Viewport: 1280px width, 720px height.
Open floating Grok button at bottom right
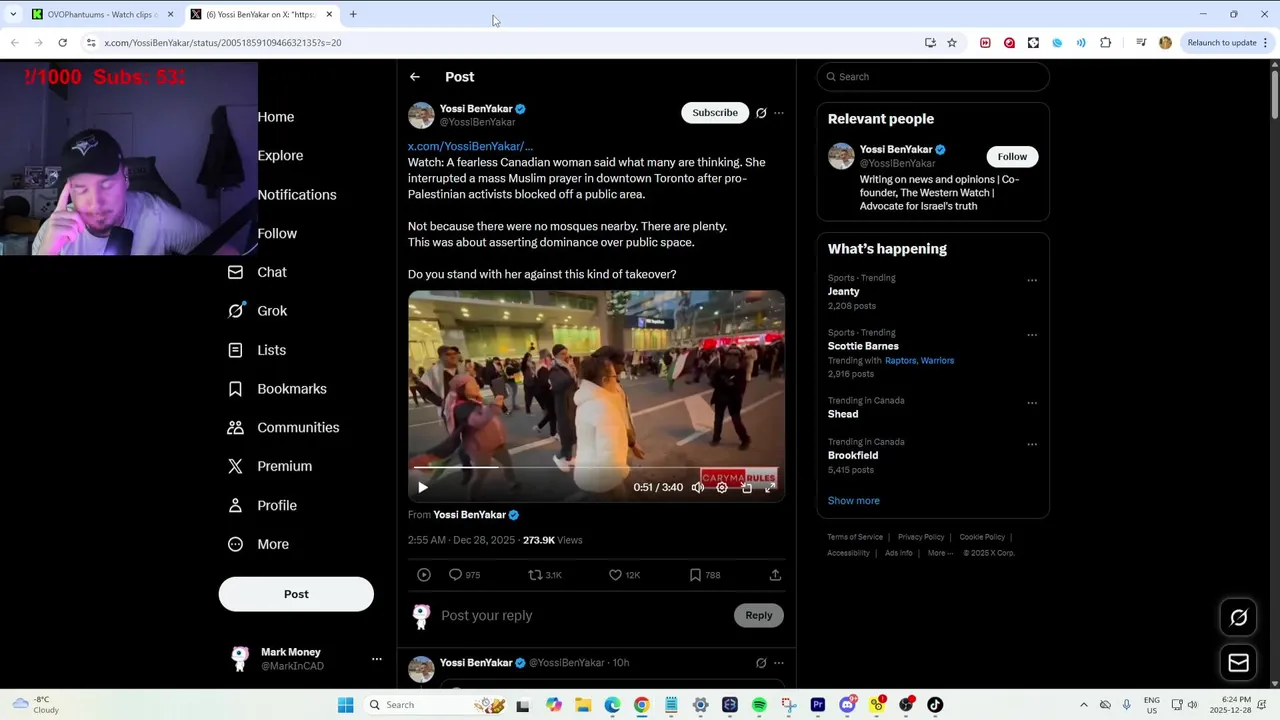[1238, 618]
